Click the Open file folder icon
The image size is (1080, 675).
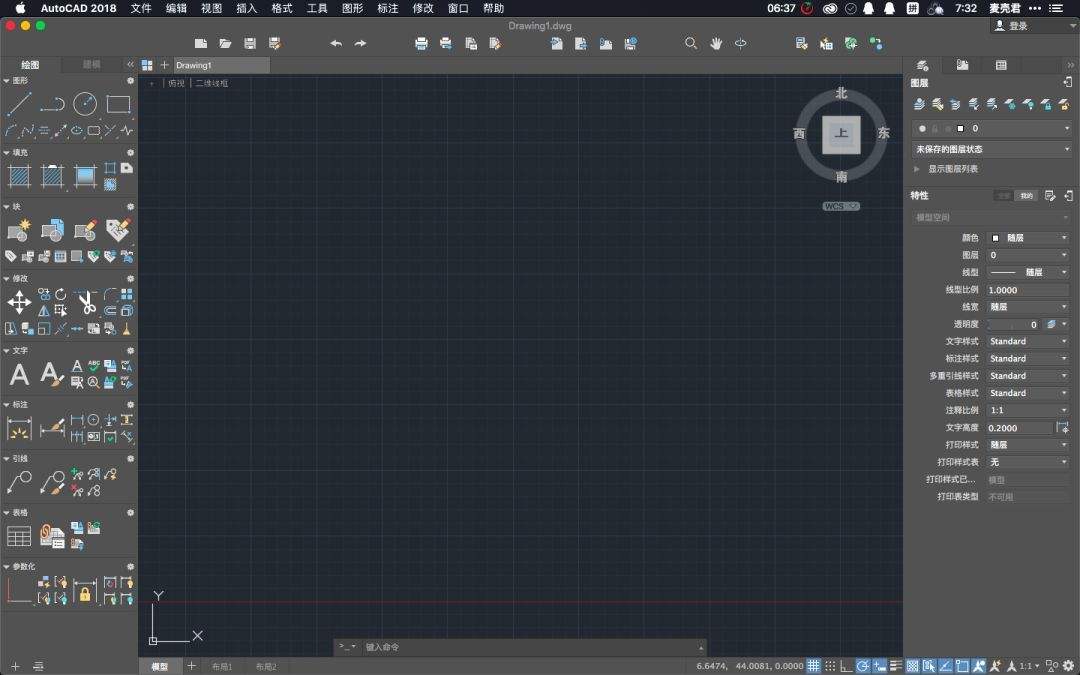225,43
